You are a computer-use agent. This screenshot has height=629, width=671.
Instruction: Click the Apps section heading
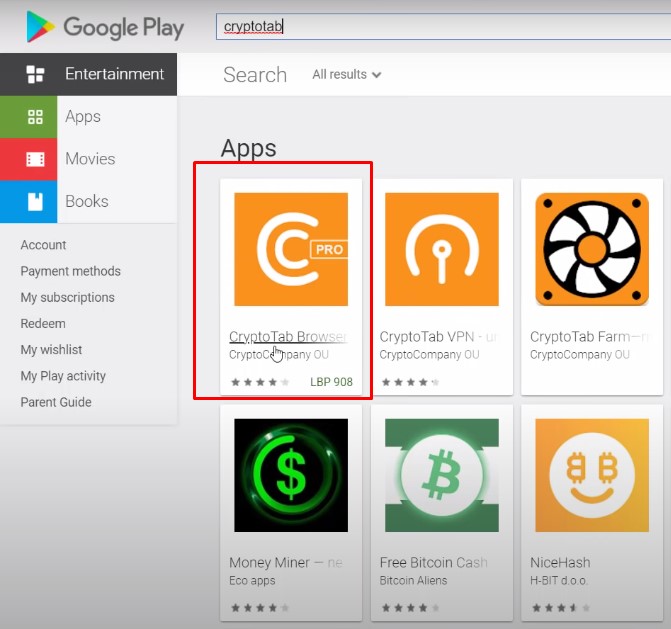tap(249, 148)
